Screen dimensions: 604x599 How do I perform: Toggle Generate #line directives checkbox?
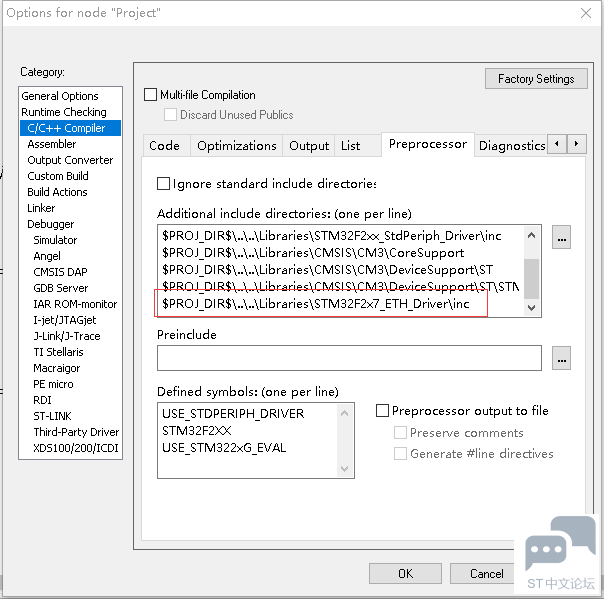(x=400, y=453)
